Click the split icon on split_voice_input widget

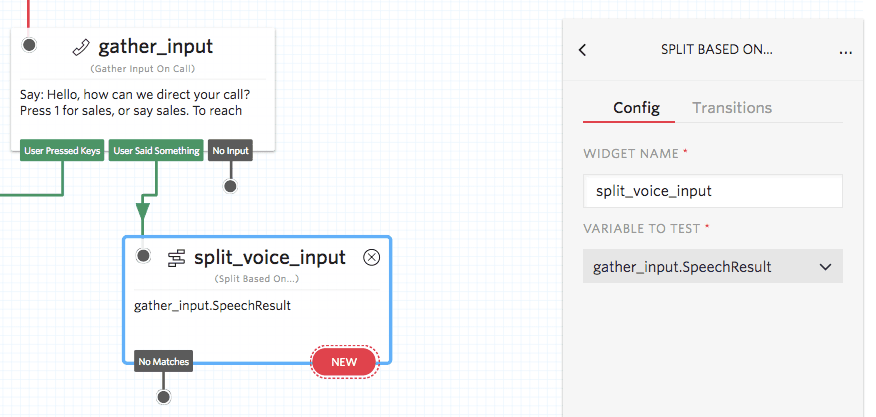[x=176, y=258]
